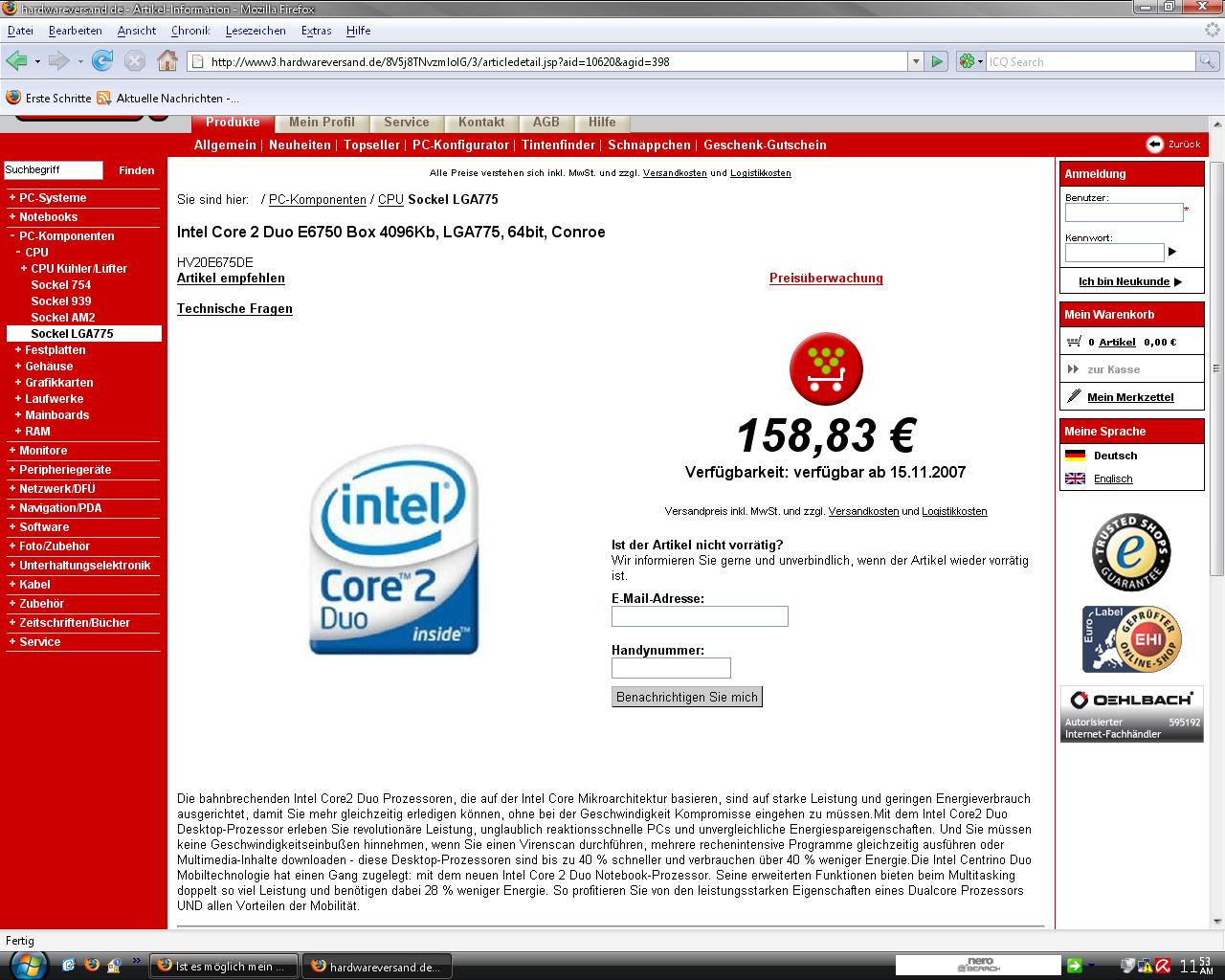Image resolution: width=1225 pixels, height=980 pixels.
Task: Click the ICQ search engine flower icon
Action: point(968,61)
